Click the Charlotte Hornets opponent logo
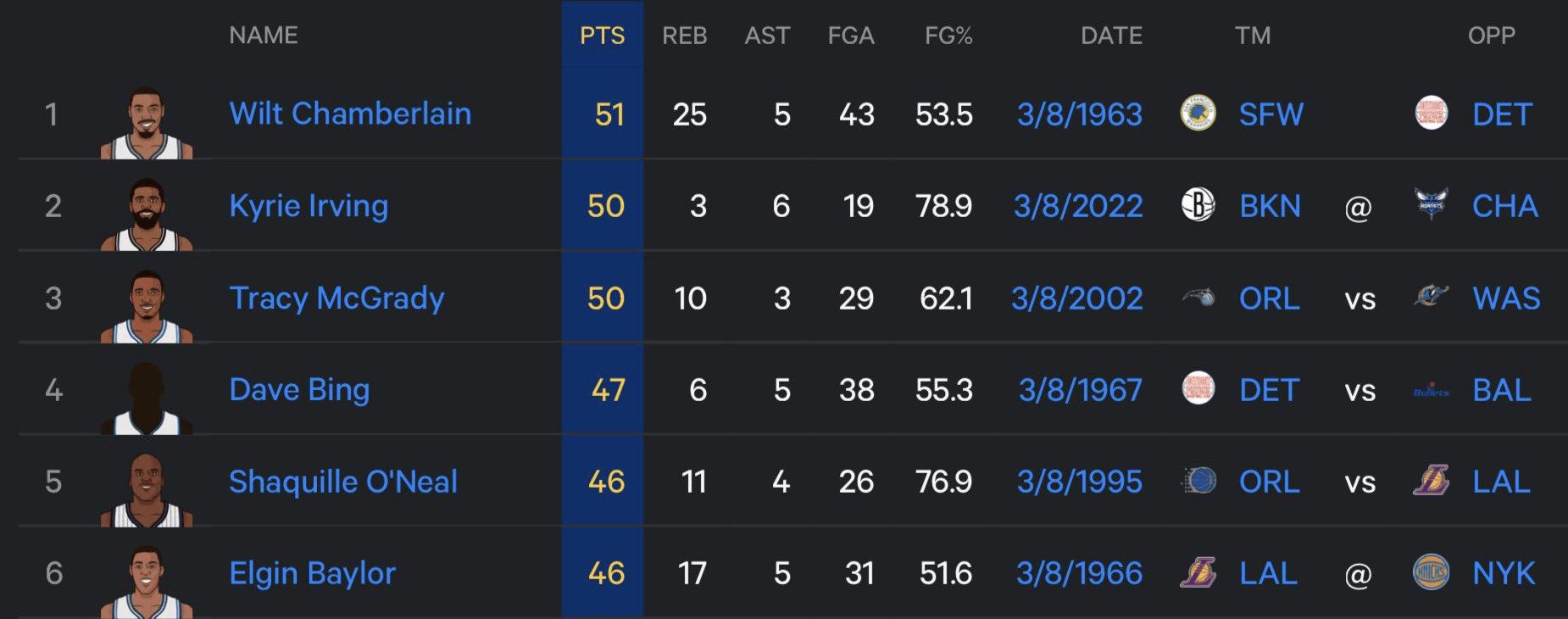The width and height of the screenshot is (1568, 619). coord(1432,205)
